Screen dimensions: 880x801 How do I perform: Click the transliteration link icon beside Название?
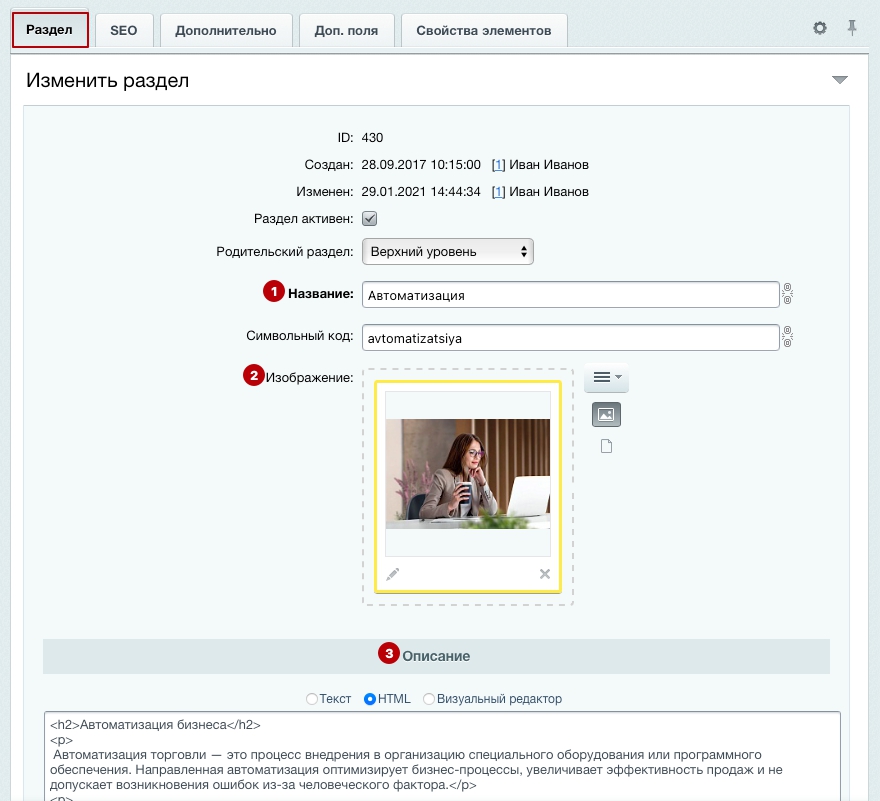tap(787, 294)
